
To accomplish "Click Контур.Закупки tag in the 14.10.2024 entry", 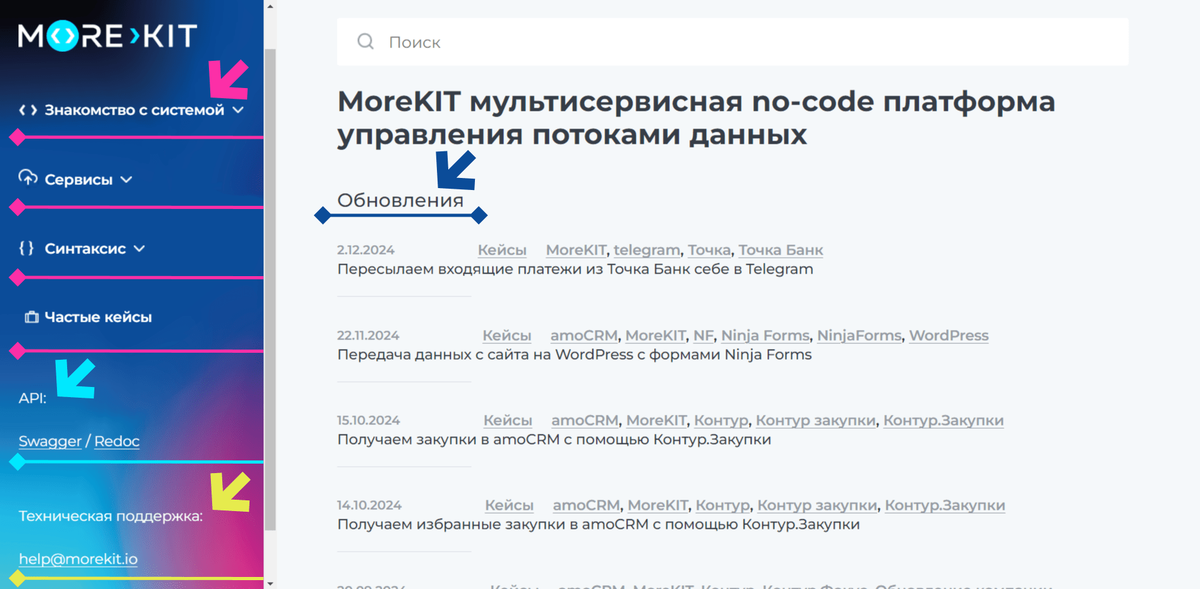I will pos(945,505).
